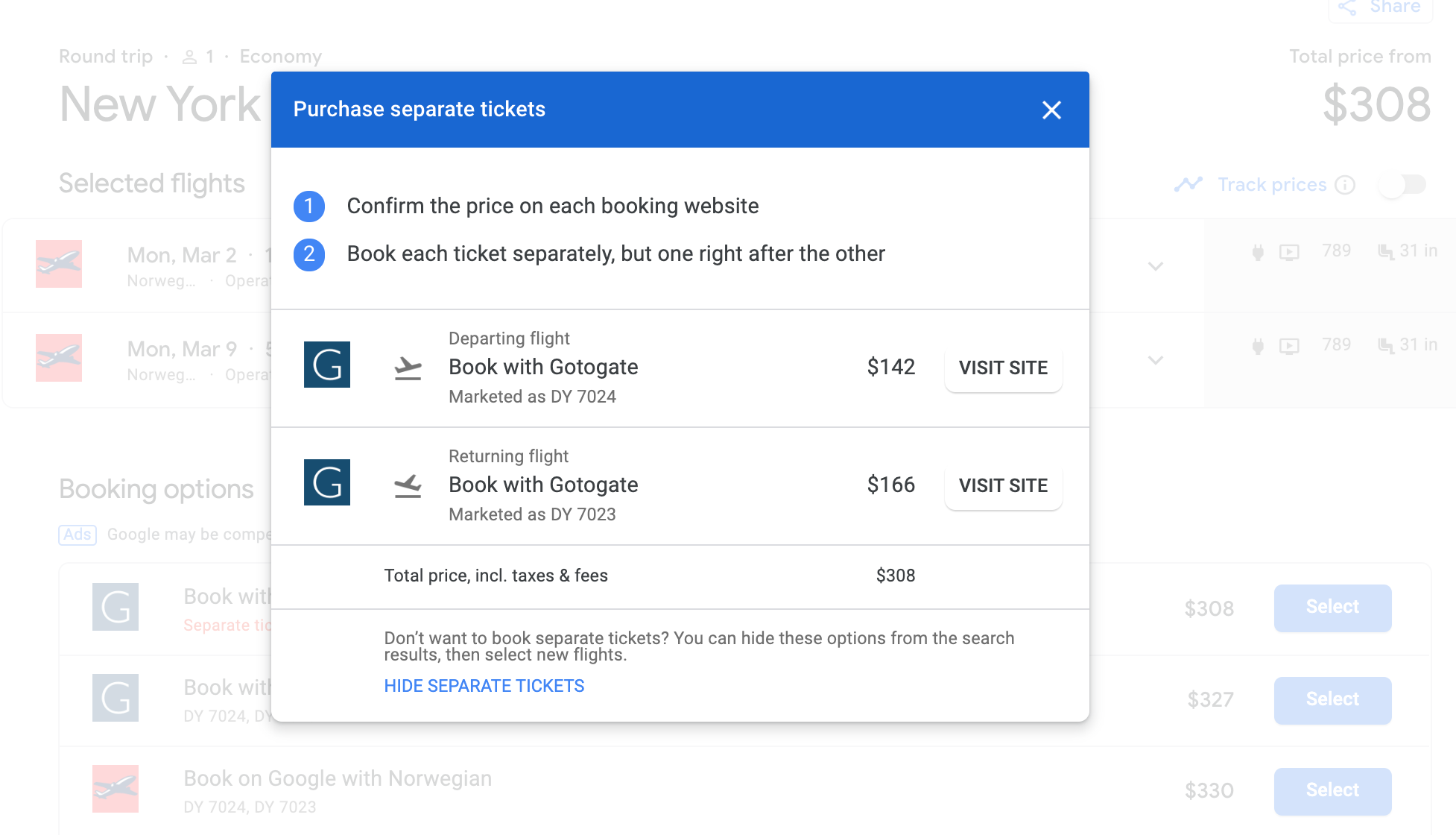Visit site for $142 departing flight
The height and width of the screenshot is (835, 1456).
(1003, 368)
